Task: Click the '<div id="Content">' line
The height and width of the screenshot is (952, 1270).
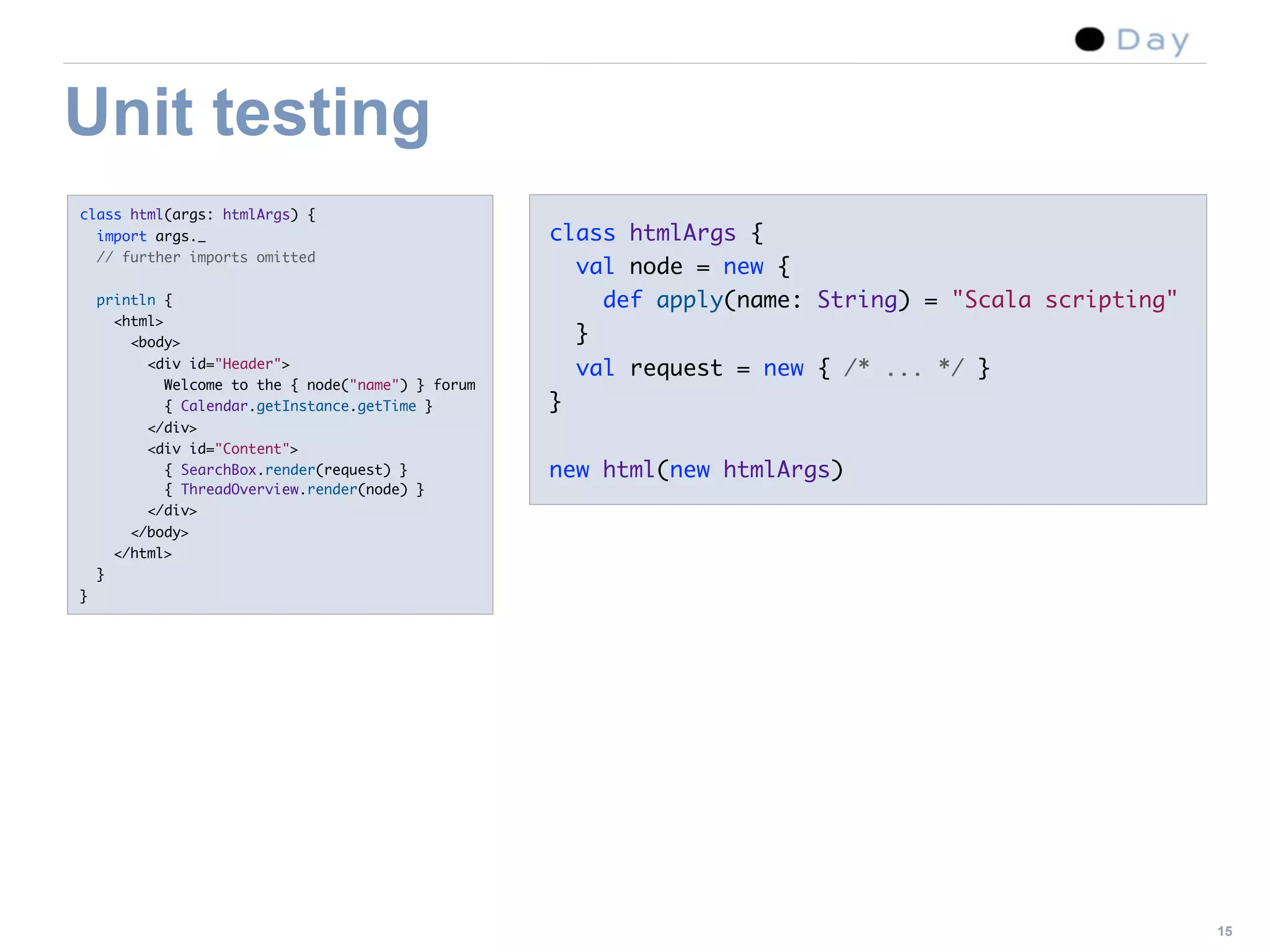Action: [223, 449]
